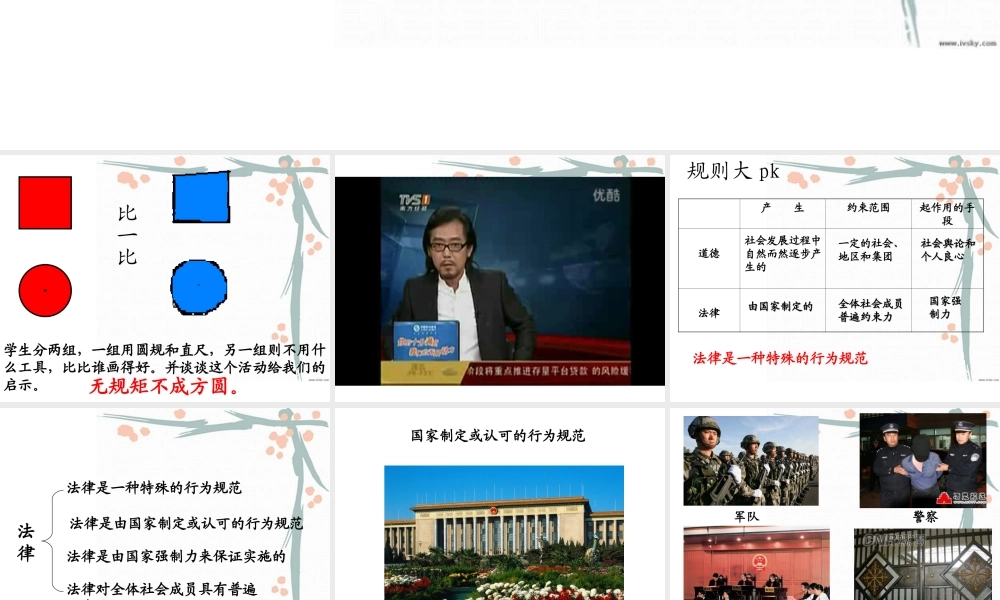Open the TVS news anchor video slide

pos(499,278)
